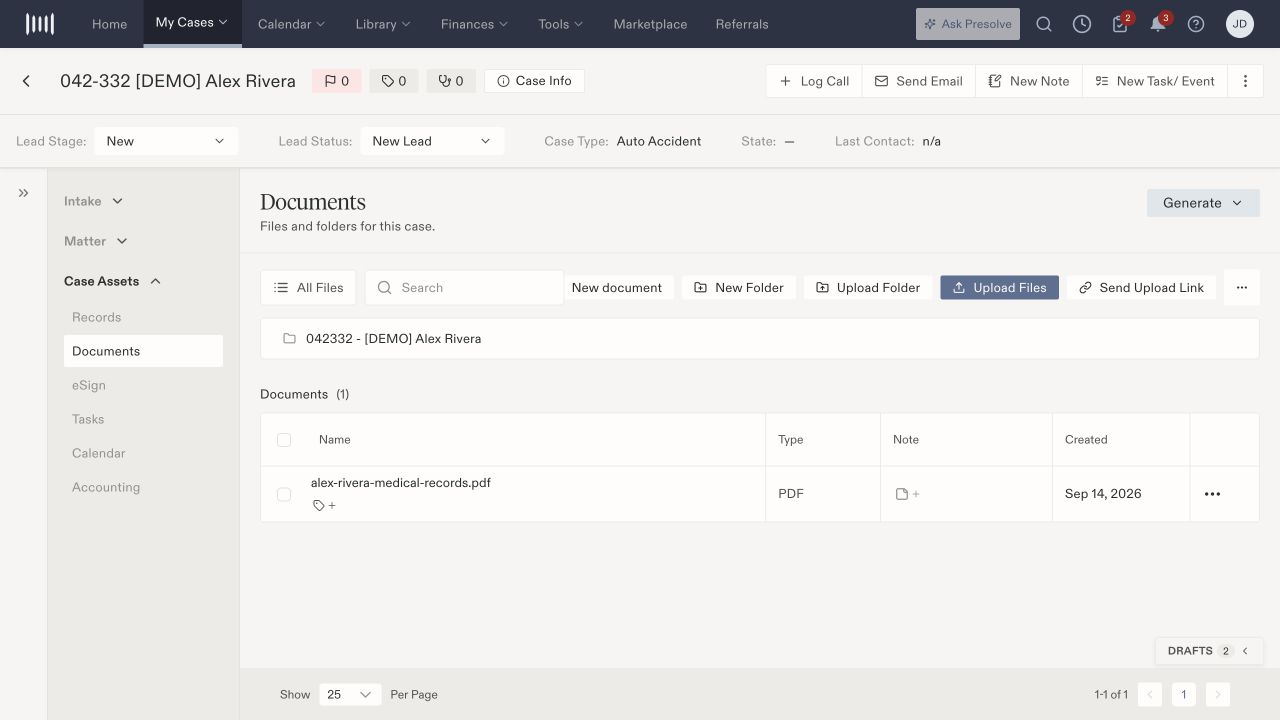Viewport: 1280px width, 720px height.
Task: Expand the sidebar with double chevron
Action: [23, 193]
